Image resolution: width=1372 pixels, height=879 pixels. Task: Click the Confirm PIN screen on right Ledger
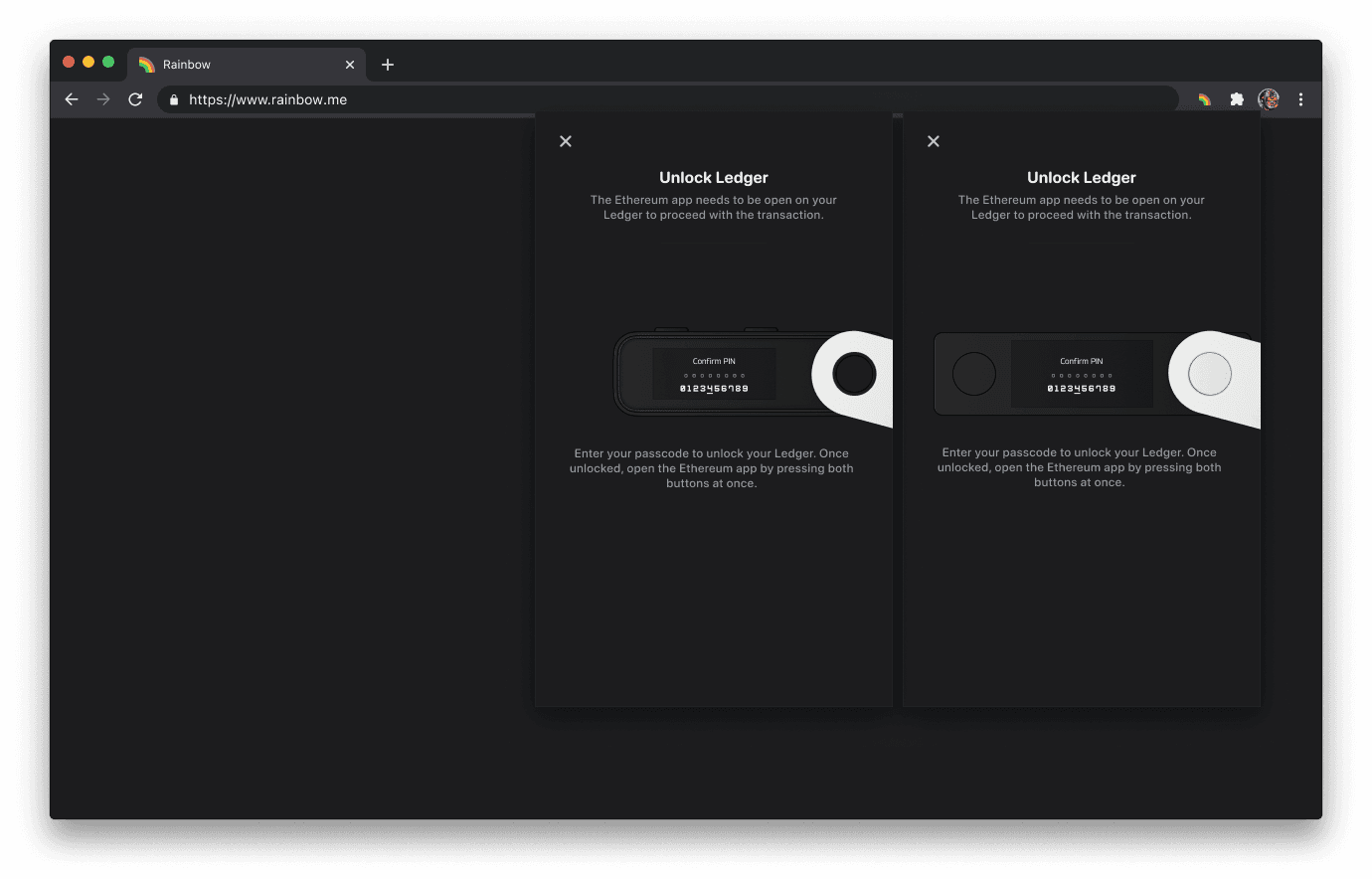coord(1082,374)
